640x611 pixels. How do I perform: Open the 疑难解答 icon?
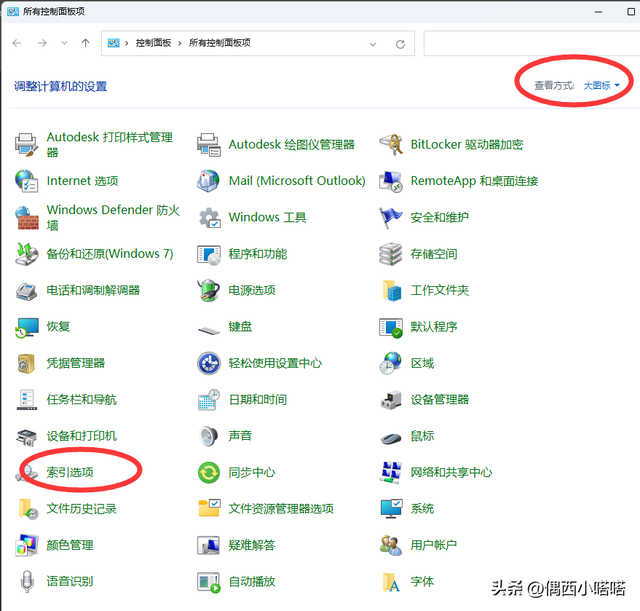click(x=209, y=545)
